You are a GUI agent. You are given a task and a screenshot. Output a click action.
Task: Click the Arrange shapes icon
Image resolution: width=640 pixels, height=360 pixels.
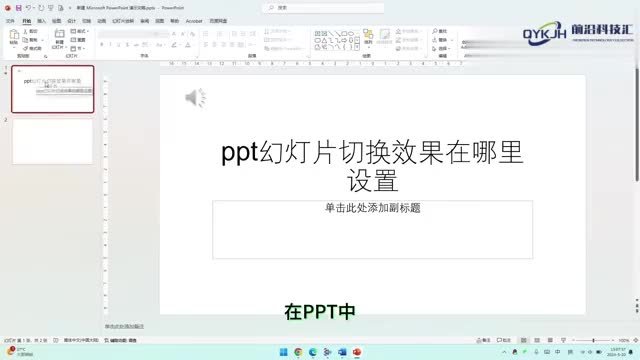368,34
